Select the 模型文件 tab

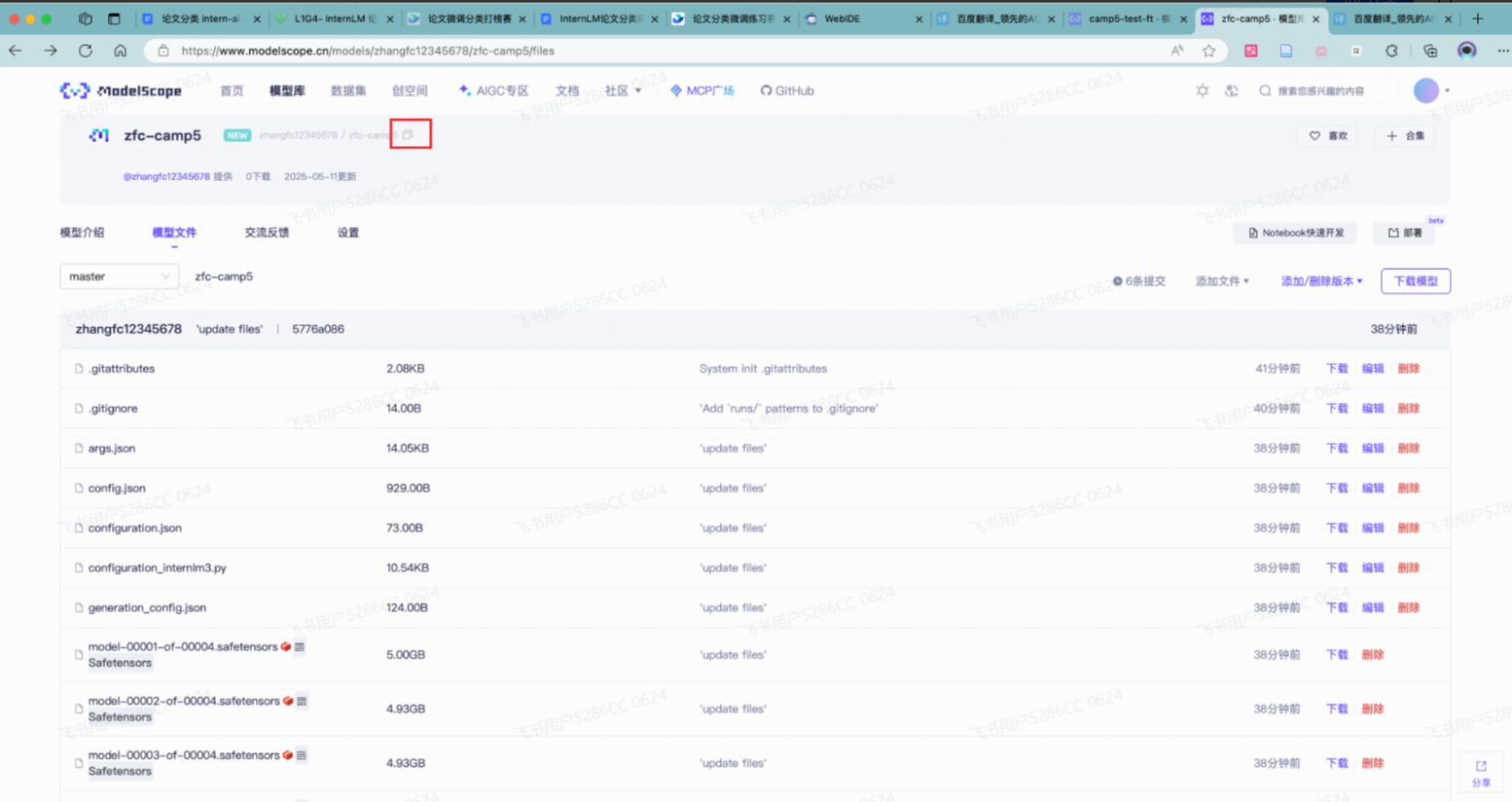174,233
